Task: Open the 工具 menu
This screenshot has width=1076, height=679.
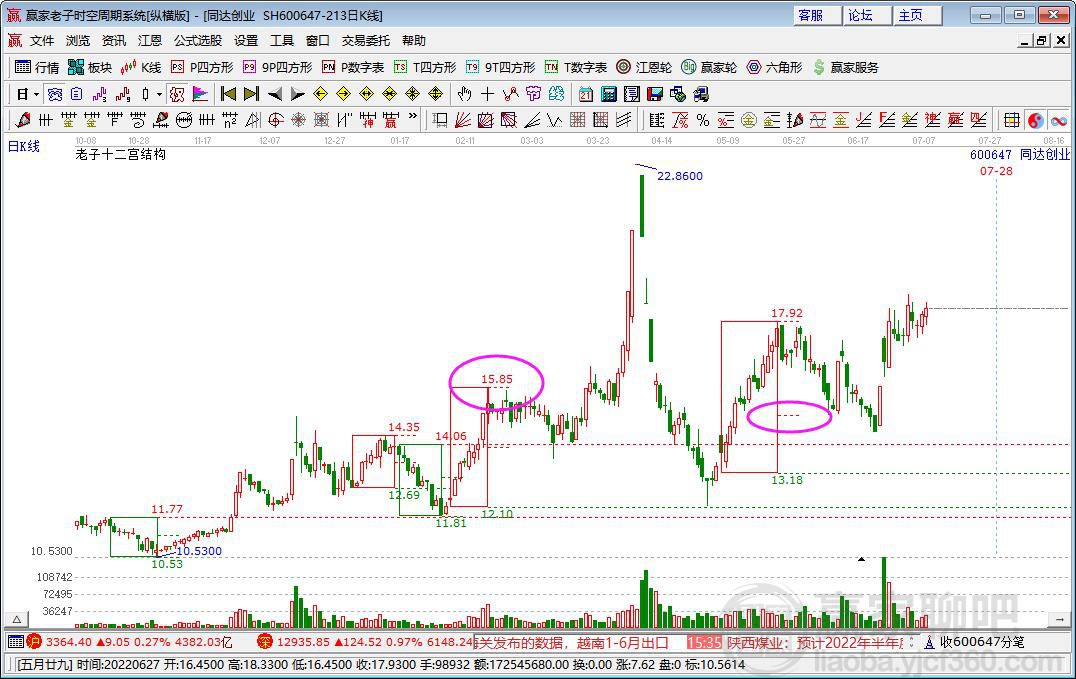Action: click(281, 41)
